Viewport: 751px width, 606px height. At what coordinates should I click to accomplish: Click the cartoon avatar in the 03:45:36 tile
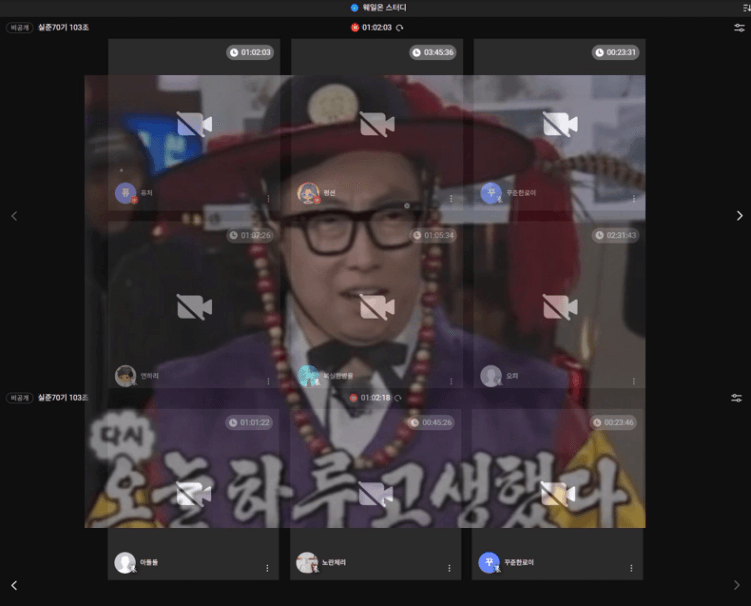(308, 193)
